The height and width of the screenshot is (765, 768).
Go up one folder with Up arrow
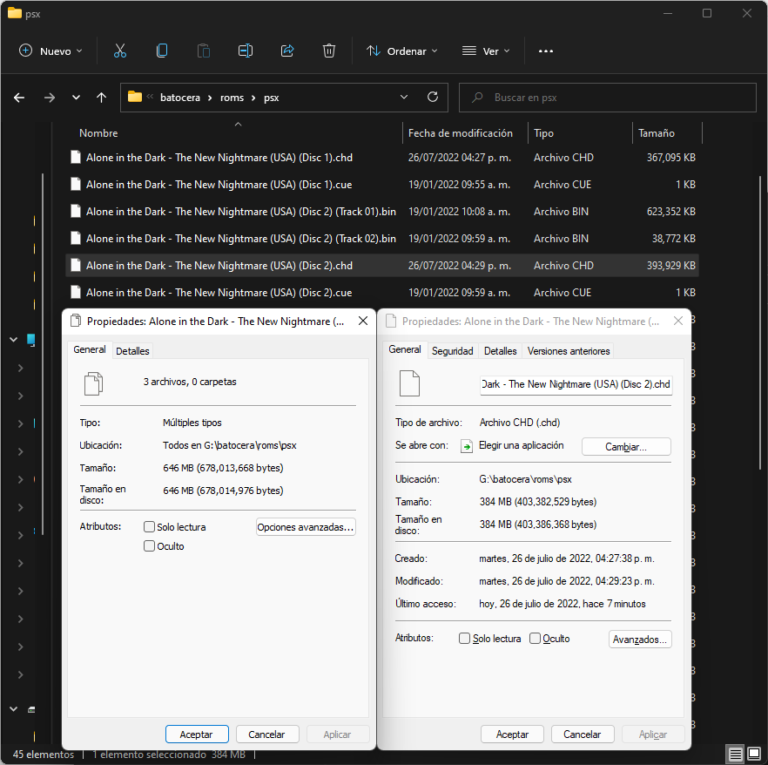click(101, 98)
